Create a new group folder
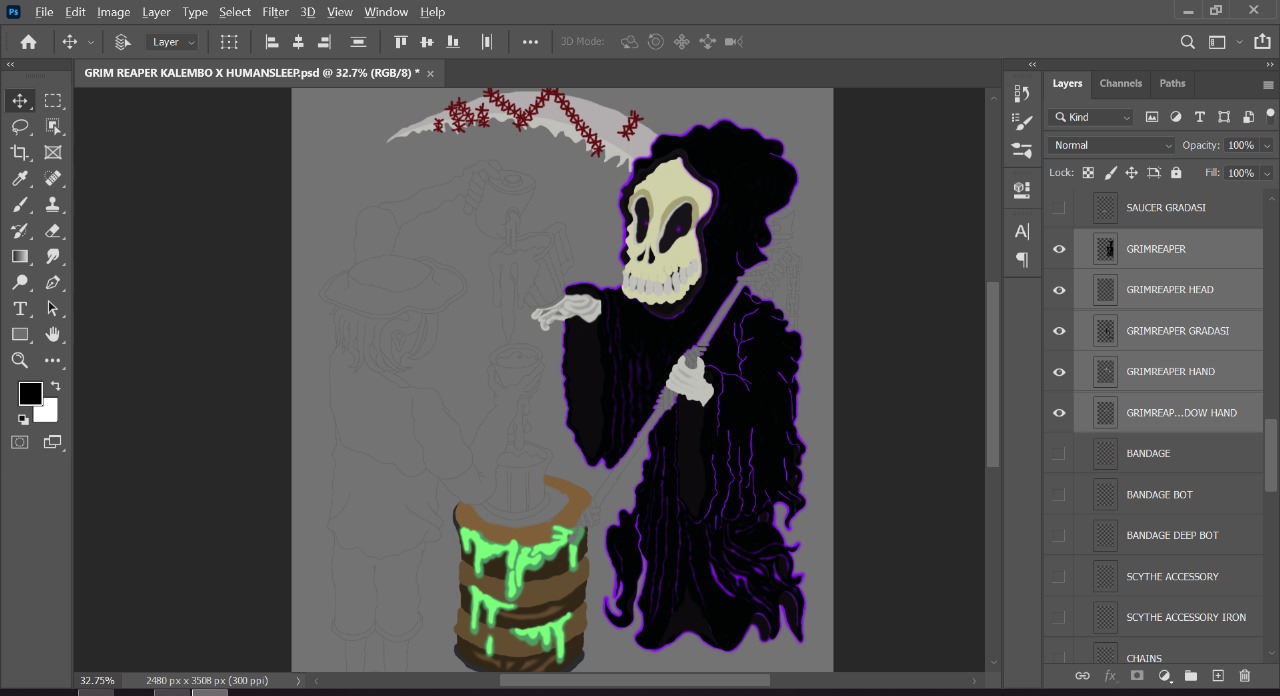The image size is (1280, 696). pyautogui.click(x=1191, y=676)
